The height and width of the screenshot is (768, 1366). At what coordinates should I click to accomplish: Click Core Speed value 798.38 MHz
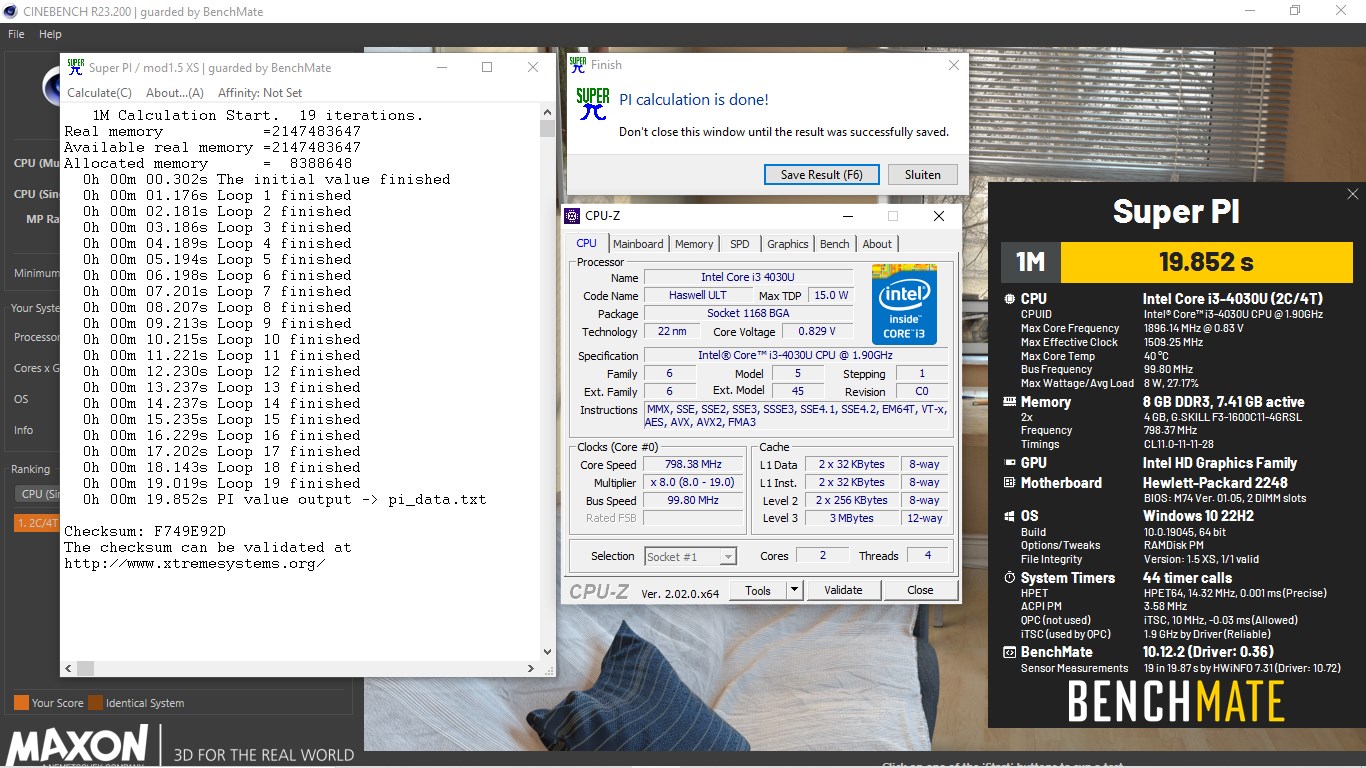[x=692, y=465]
